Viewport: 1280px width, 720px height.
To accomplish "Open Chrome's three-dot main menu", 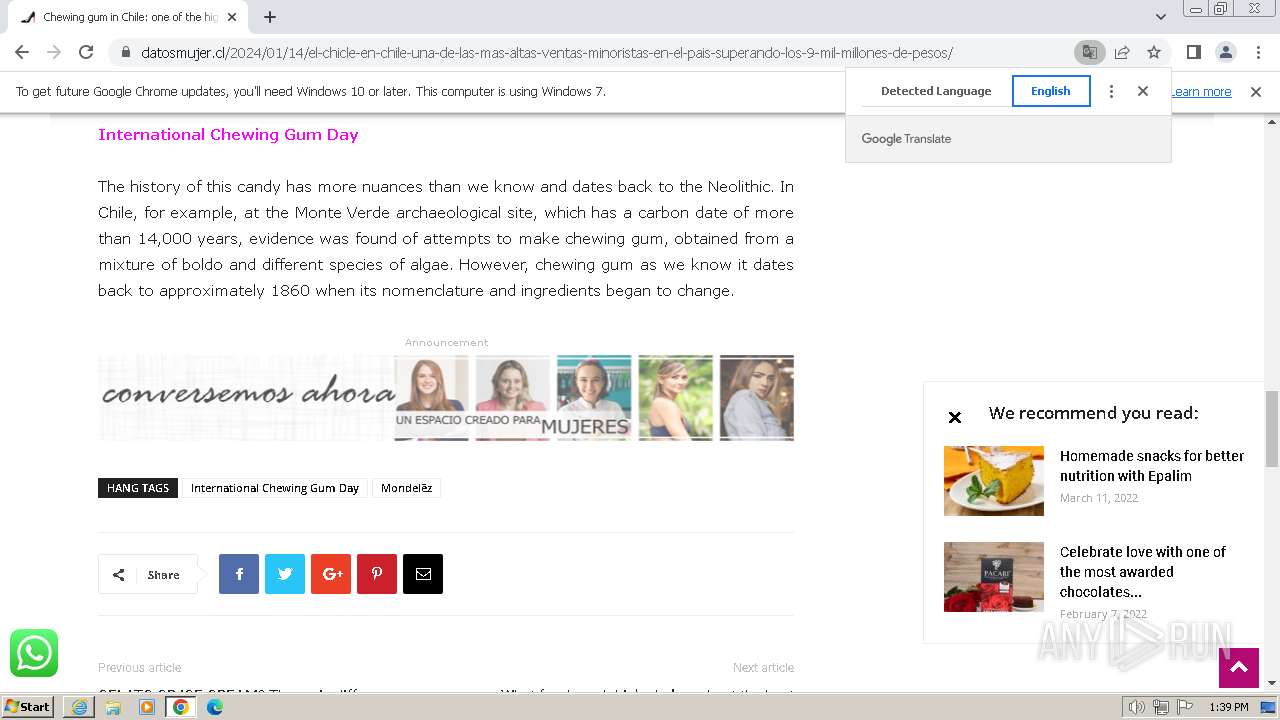I will pos(1258,52).
